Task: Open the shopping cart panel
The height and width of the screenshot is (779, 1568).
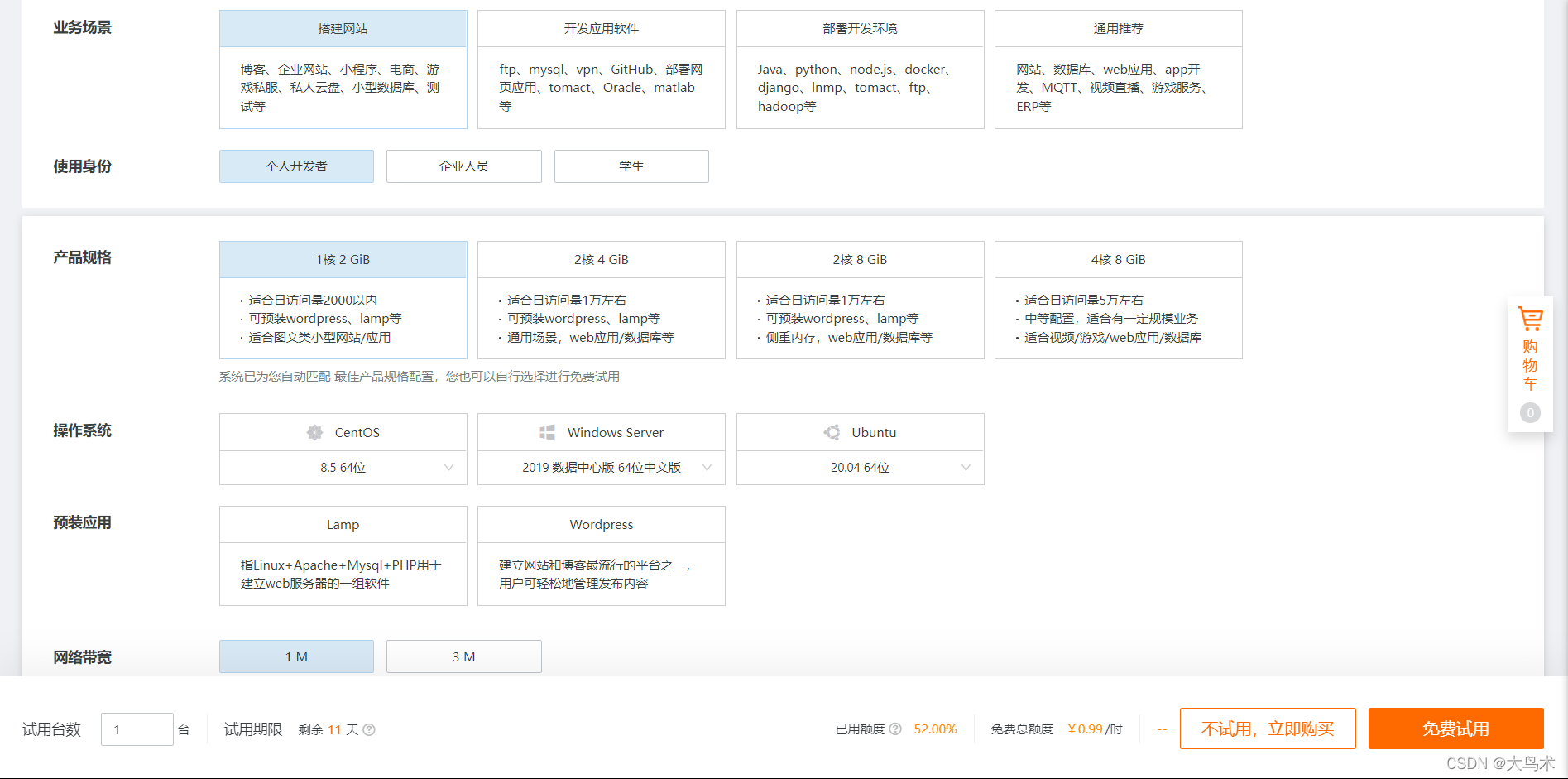Action: 1530,363
